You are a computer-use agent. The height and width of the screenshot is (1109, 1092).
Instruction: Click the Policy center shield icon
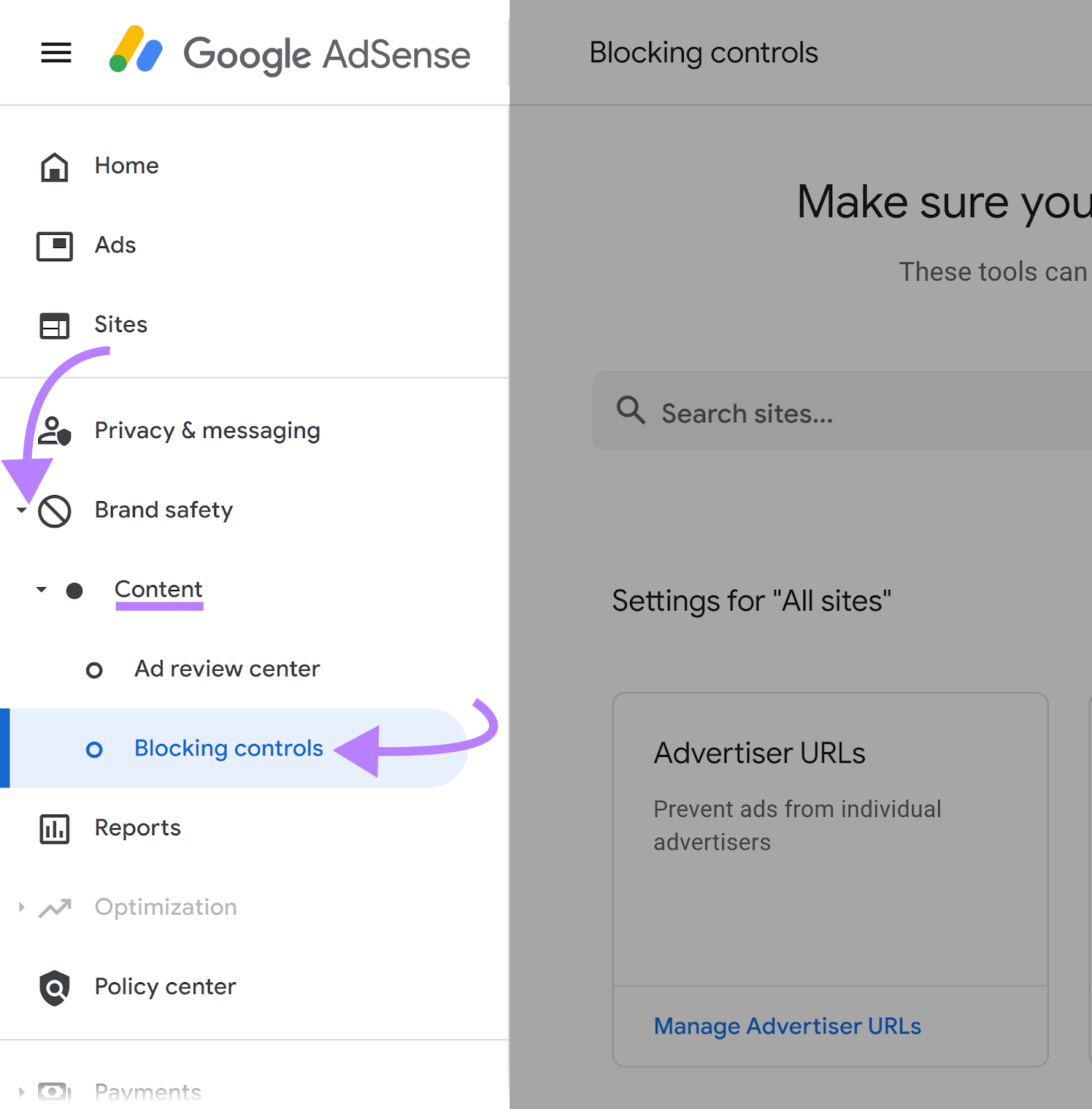55,988
